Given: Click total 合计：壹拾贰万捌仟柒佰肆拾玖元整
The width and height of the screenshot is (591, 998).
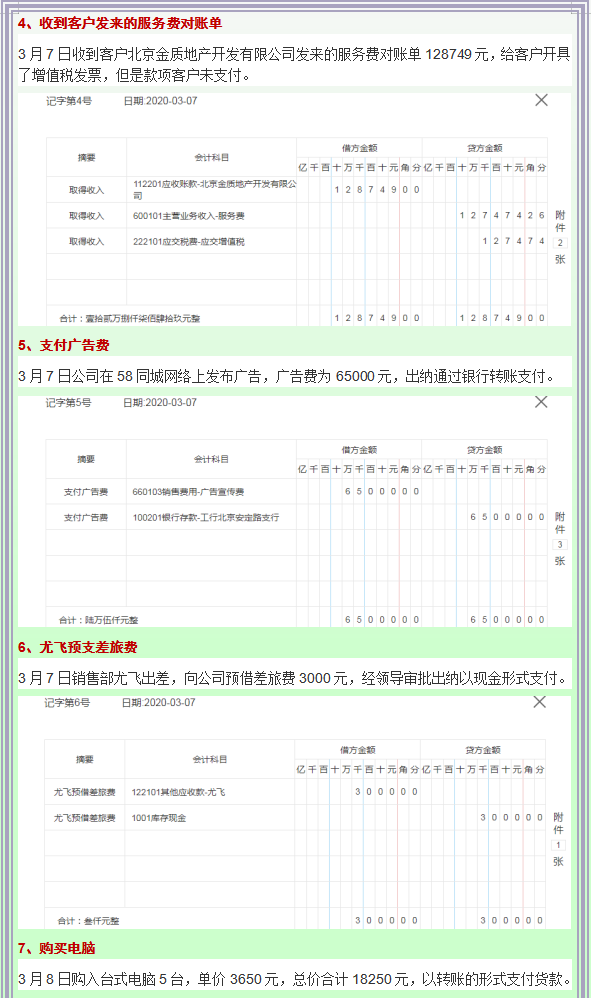Looking at the screenshot, I should coord(130,318).
